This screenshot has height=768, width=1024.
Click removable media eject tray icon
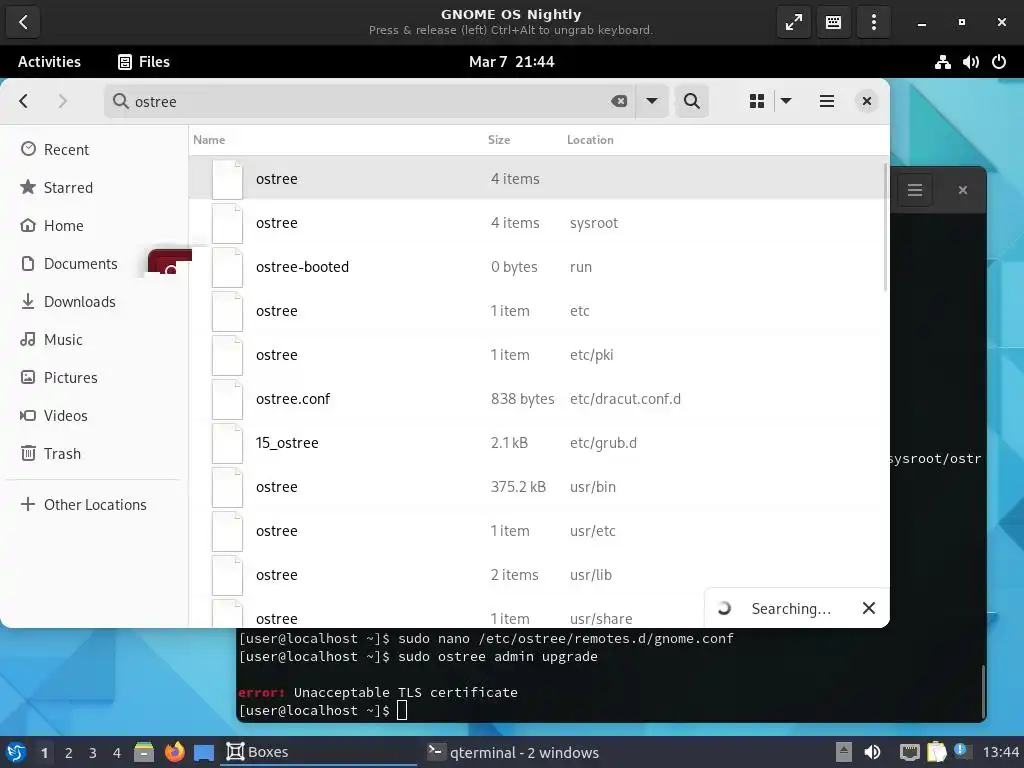click(844, 752)
